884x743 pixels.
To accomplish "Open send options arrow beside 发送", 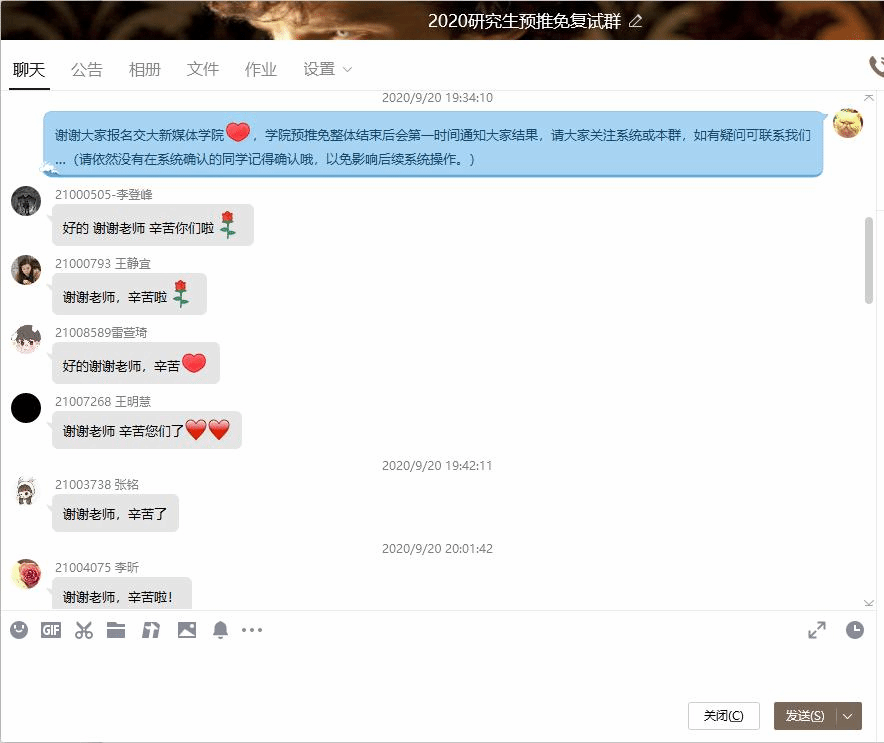I will (849, 716).
